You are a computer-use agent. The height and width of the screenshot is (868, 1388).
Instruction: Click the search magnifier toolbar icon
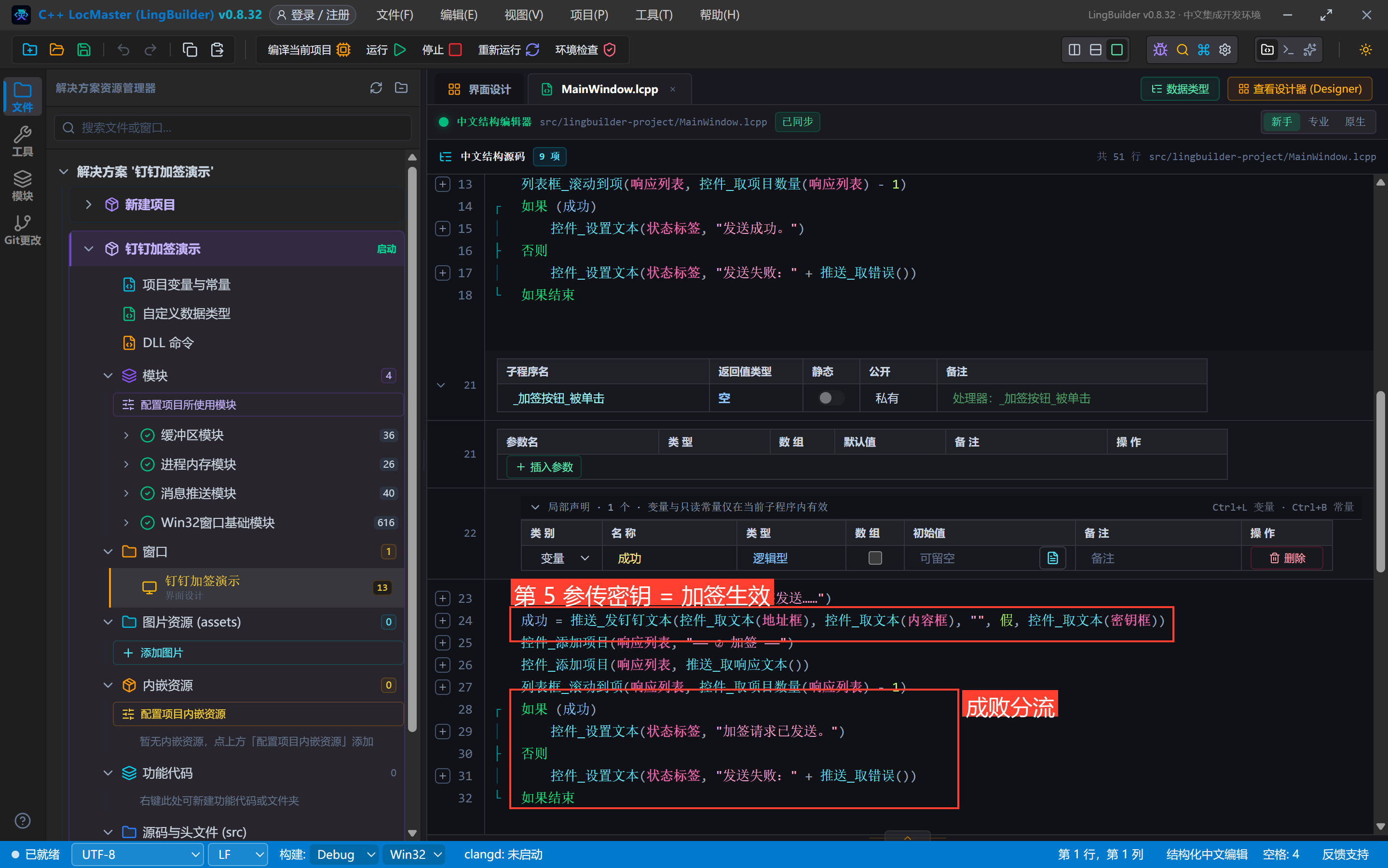[x=1182, y=50]
